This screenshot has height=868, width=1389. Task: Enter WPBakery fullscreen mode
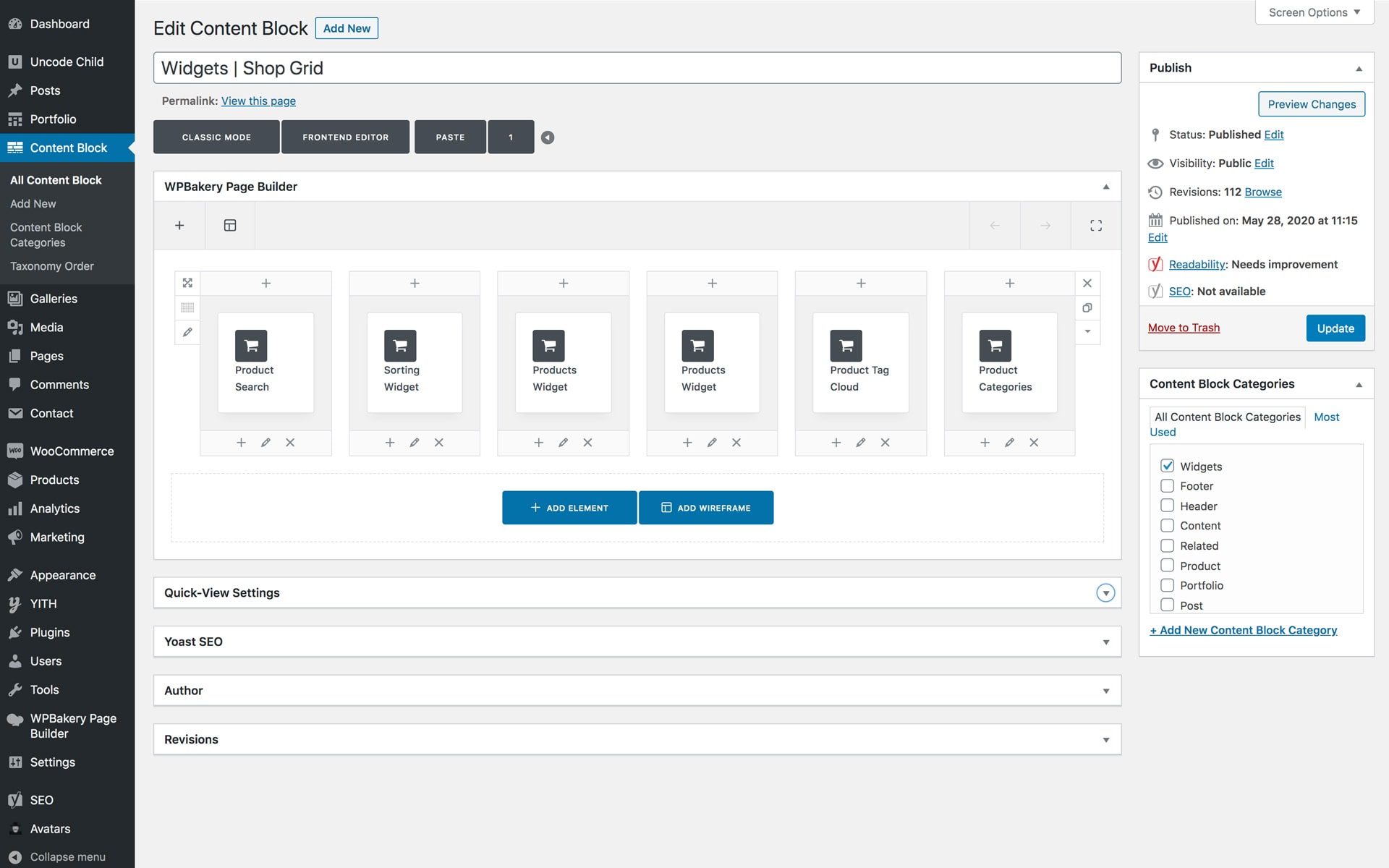(1096, 225)
